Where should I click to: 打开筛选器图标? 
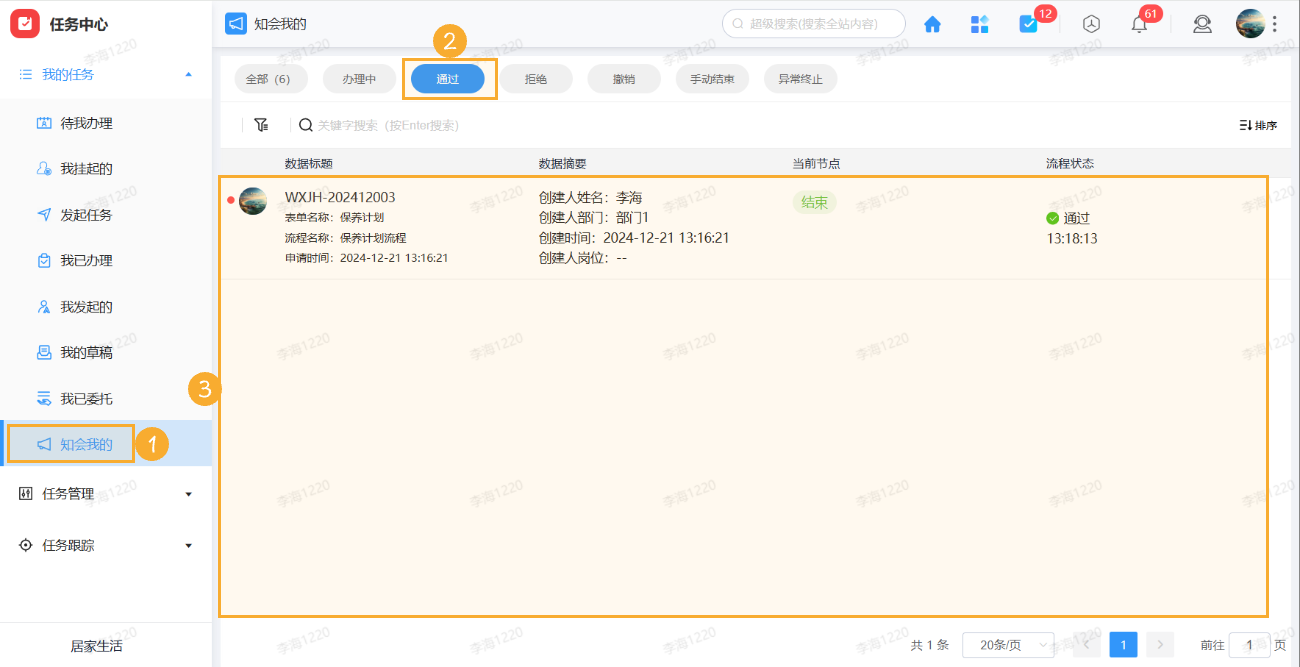(261, 125)
